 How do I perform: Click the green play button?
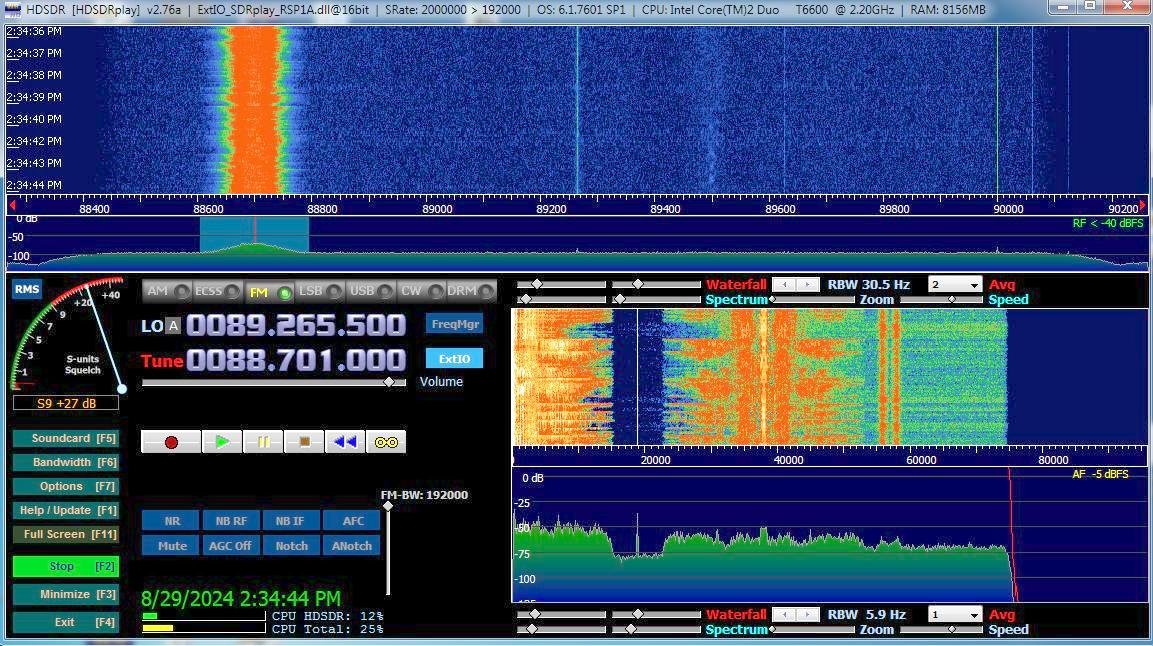[221, 442]
